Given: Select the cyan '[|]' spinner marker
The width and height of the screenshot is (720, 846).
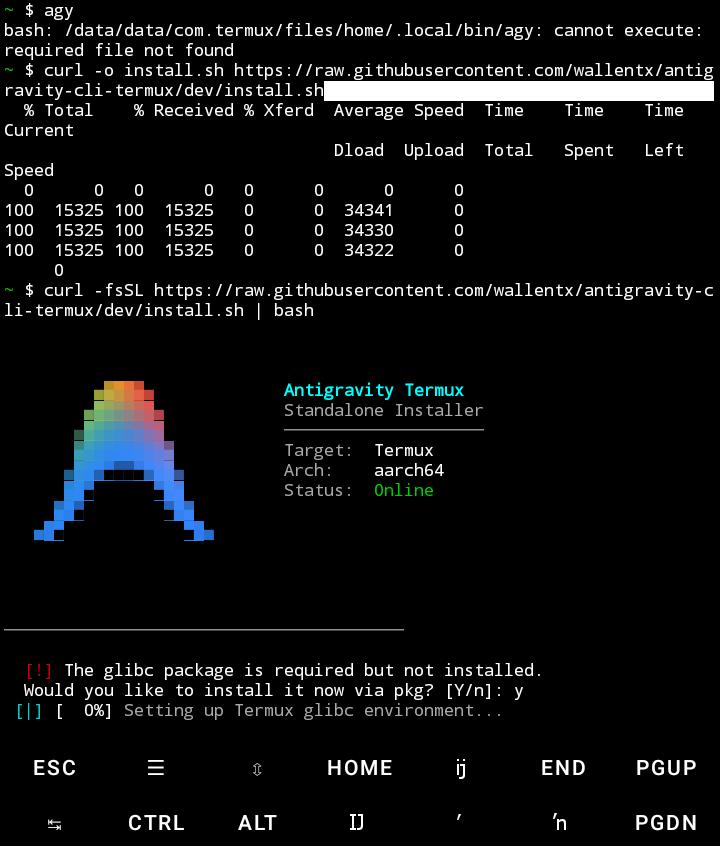Looking at the screenshot, I should pos(29,711).
